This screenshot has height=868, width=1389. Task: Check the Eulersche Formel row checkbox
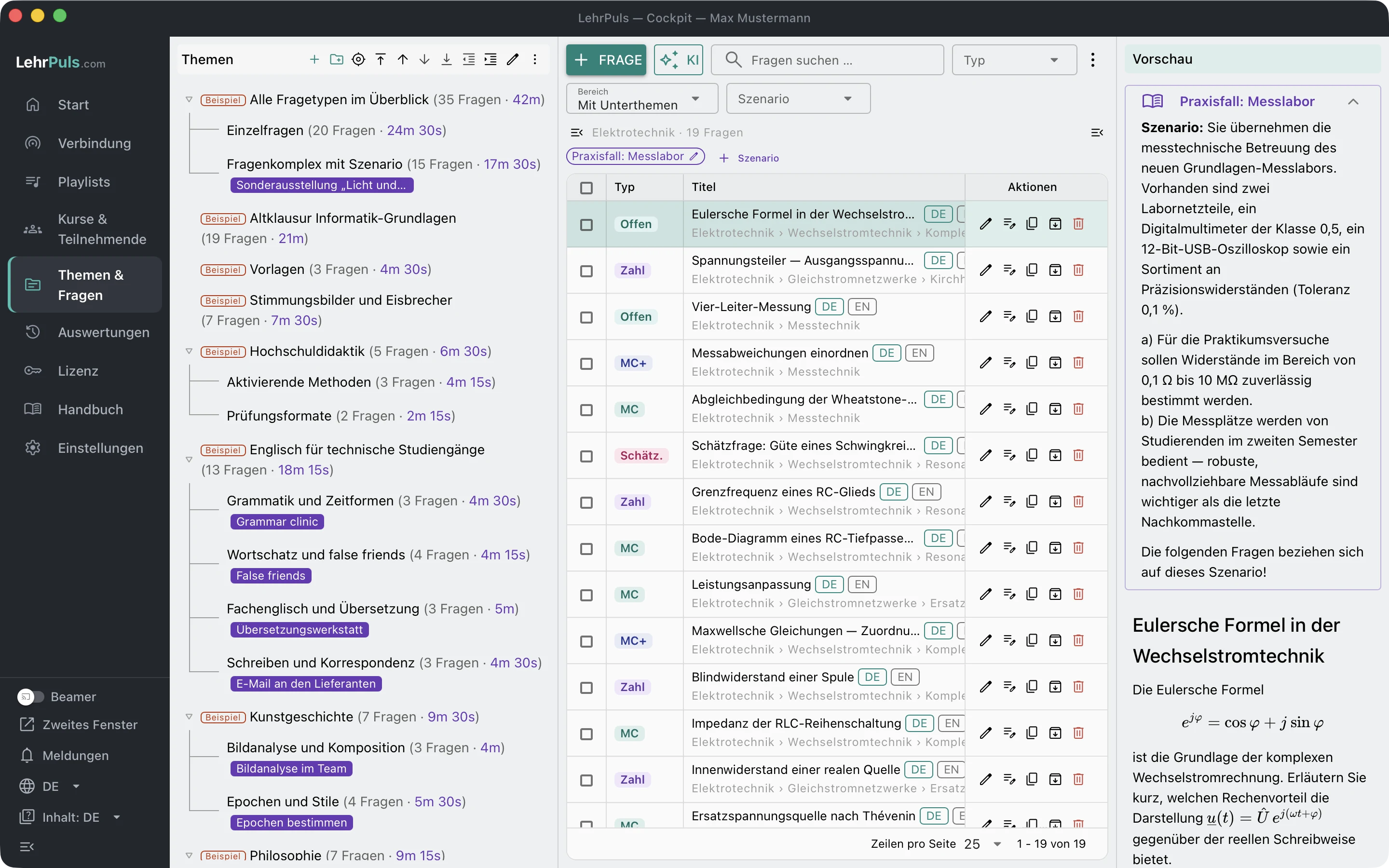586,224
